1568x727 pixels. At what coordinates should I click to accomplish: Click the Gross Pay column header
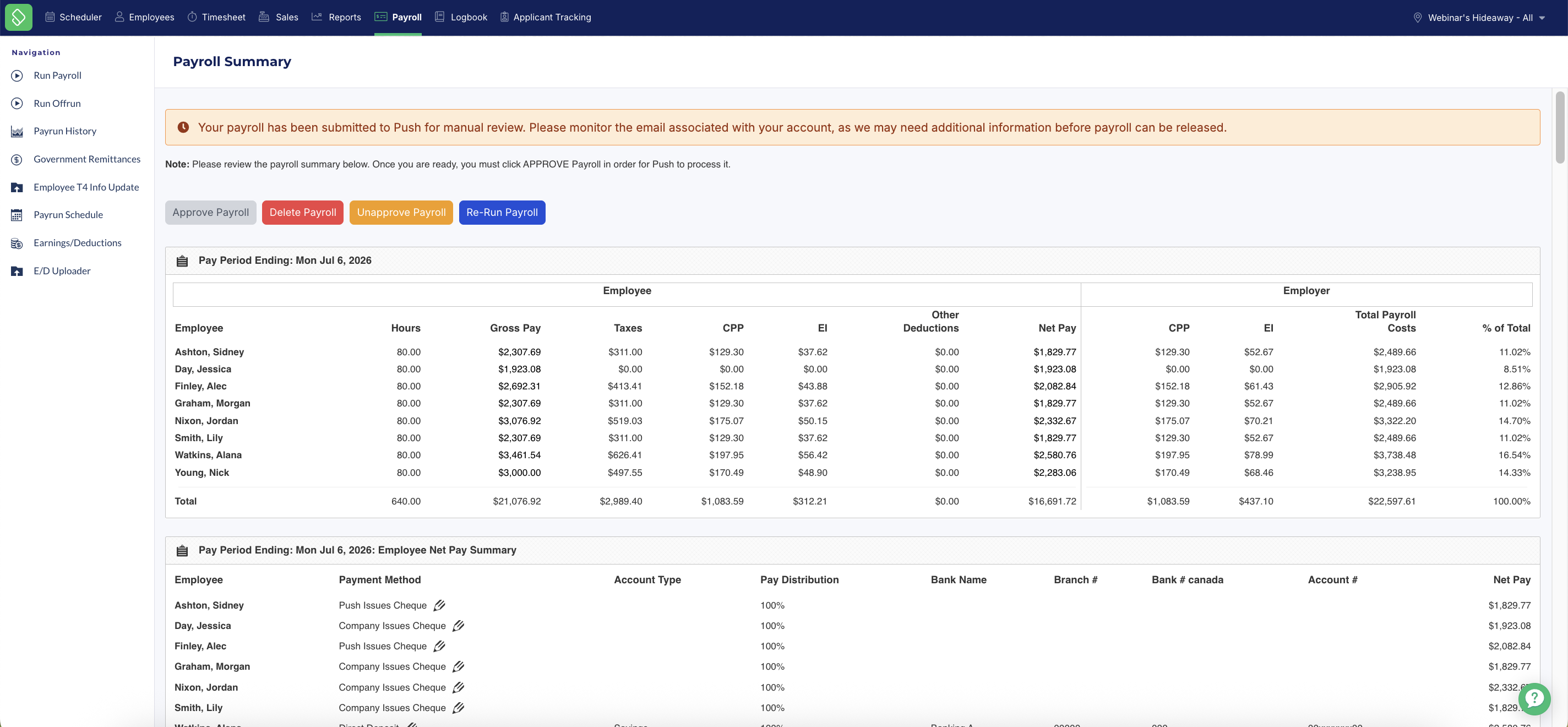[515, 328]
